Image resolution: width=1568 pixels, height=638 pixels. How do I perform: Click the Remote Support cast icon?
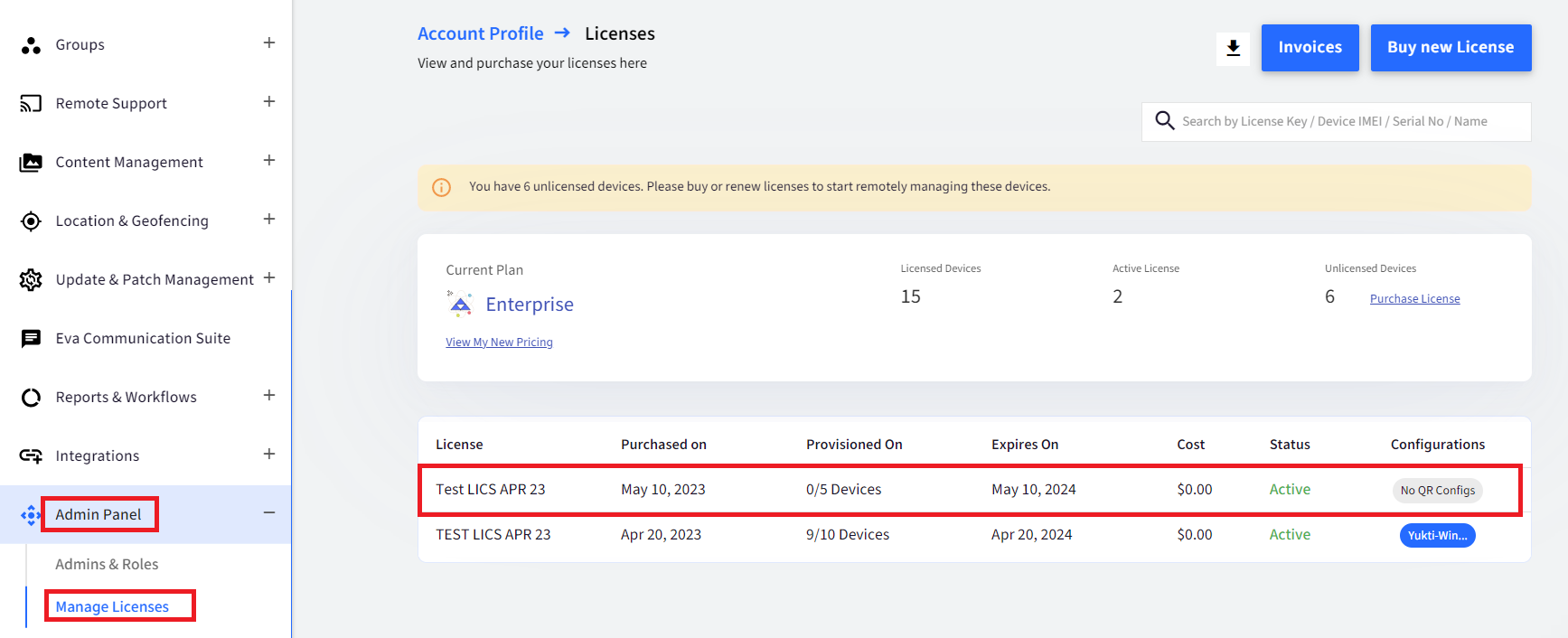pos(31,104)
